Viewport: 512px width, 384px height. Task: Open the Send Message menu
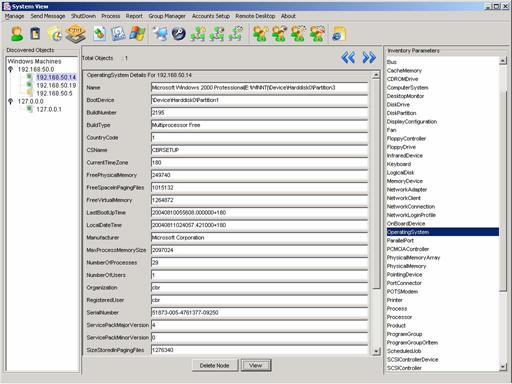[x=48, y=16]
